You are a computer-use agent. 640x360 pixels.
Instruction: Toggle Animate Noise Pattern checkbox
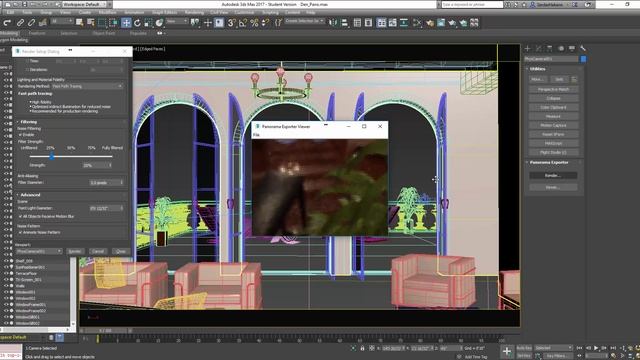[20, 232]
